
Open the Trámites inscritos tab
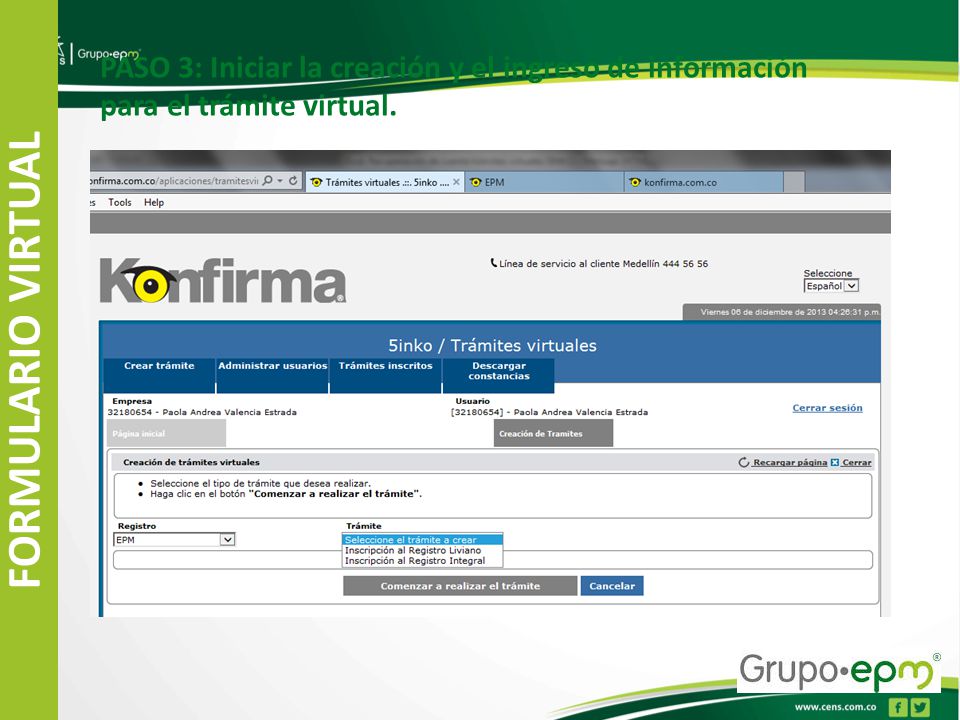(386, 375)
